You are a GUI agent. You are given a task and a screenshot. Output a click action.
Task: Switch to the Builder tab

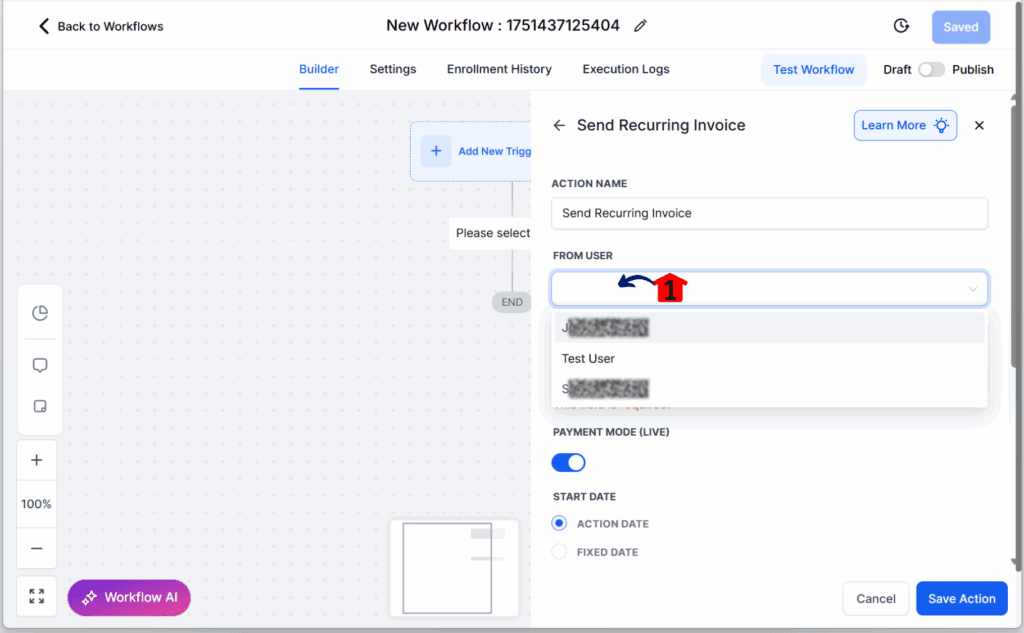coord(319,69)
